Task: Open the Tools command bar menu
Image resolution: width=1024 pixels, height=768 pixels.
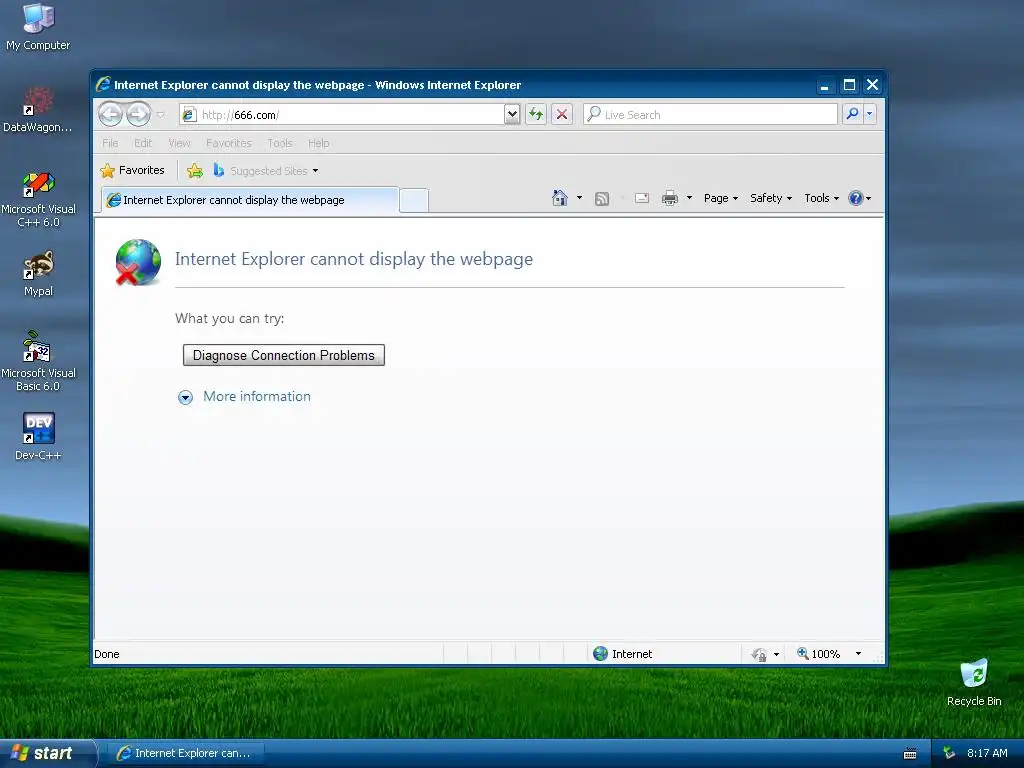Action: 821,198
